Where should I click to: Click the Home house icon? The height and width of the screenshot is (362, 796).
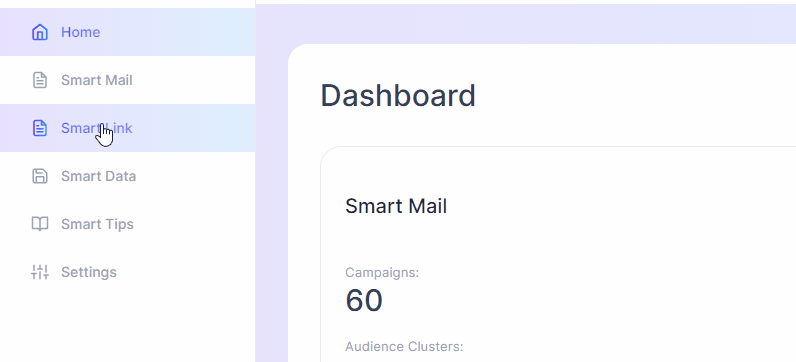pos(40,32)
